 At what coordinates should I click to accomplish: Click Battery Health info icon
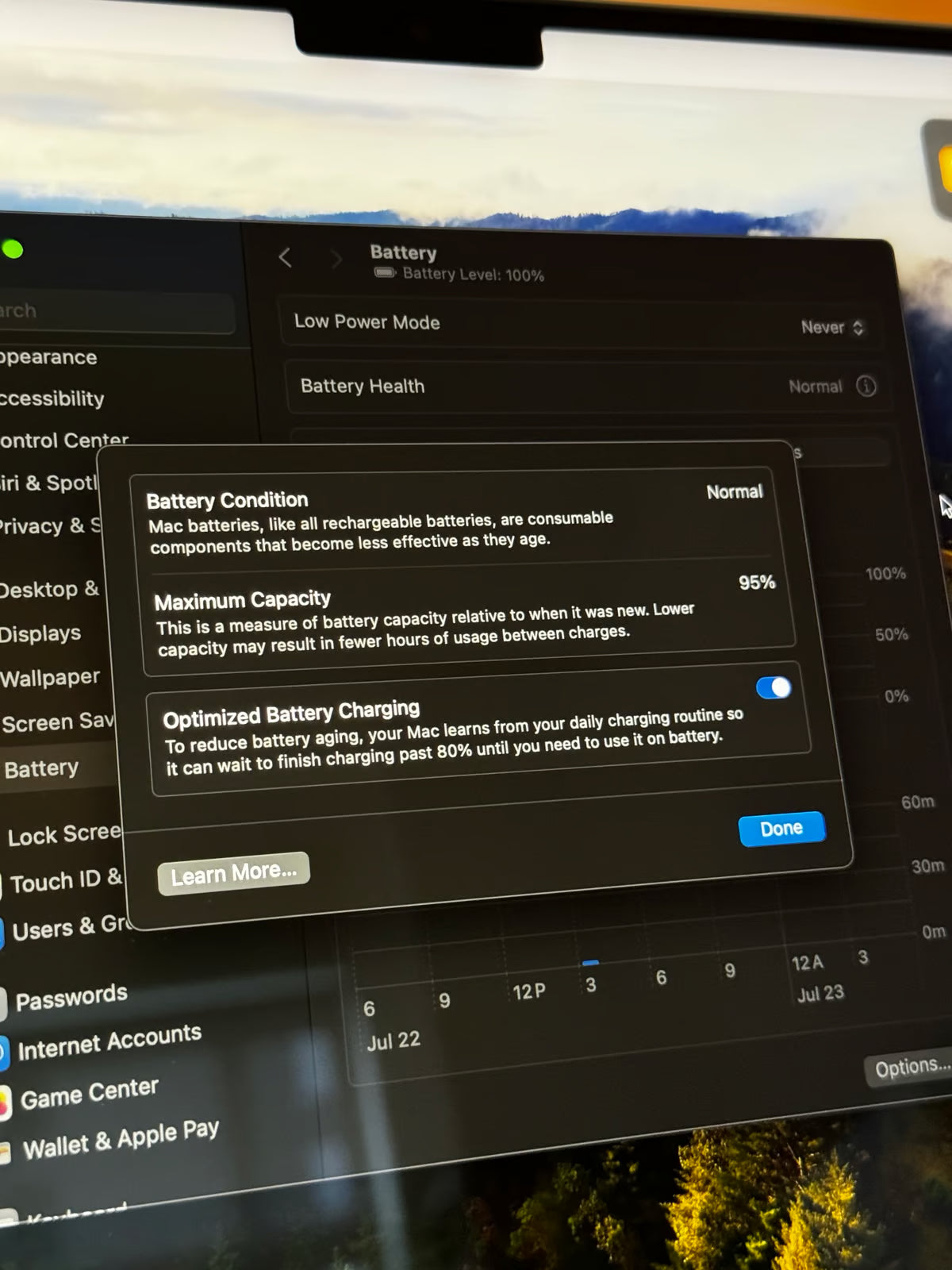pos(866,387)
